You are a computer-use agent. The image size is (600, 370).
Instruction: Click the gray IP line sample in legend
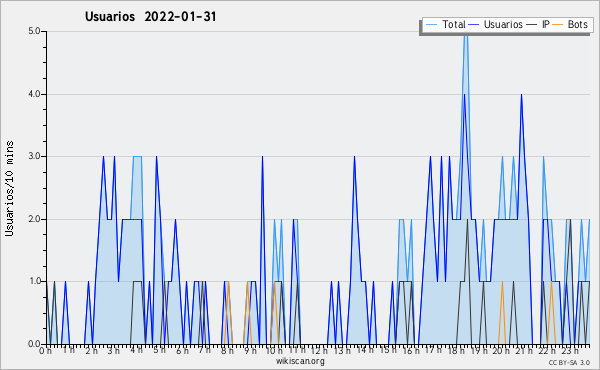click(532, 25)
